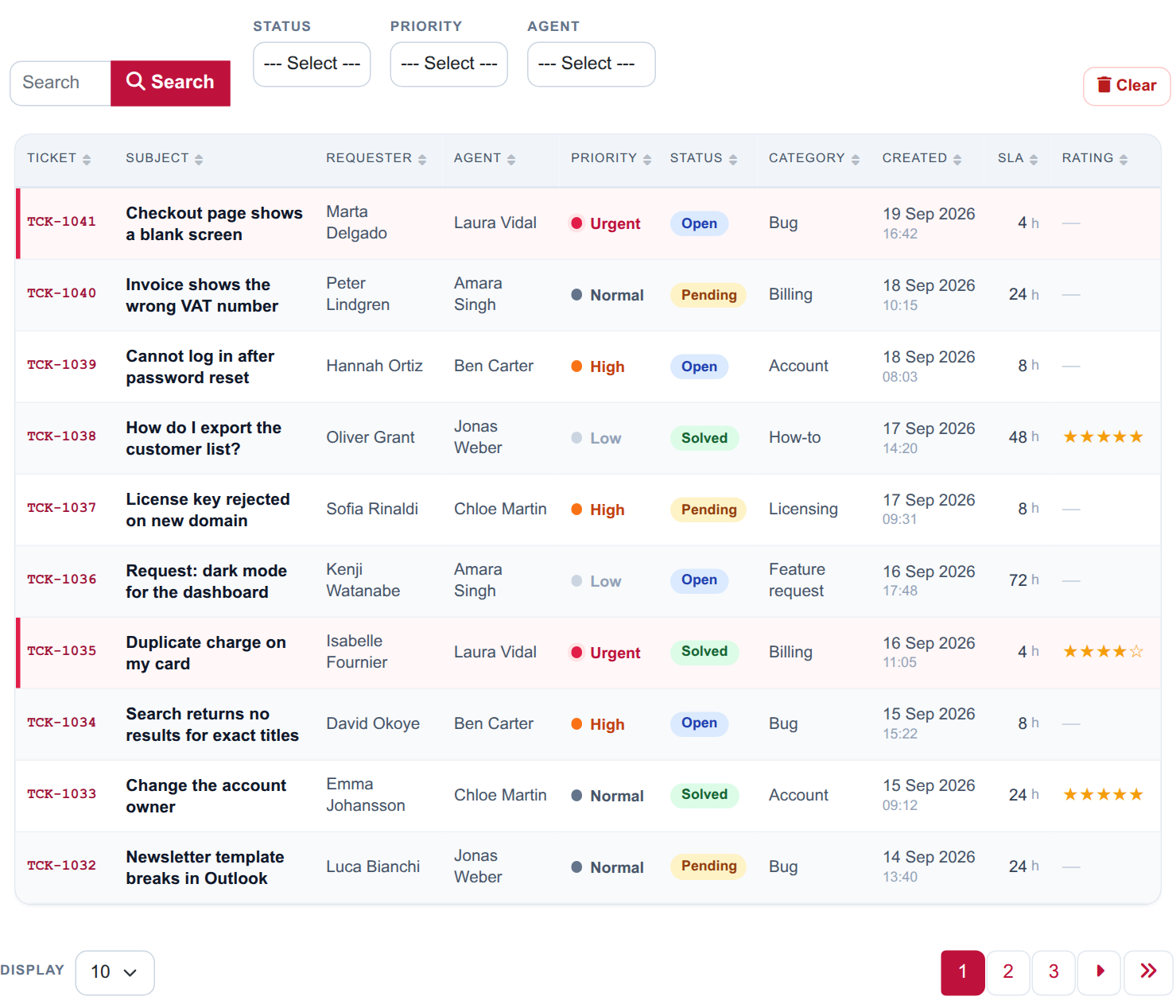Sort by the Created column sort icon
This screenshot has height=1008, width=1176.
pyautogui.click(x=957, y=160)
